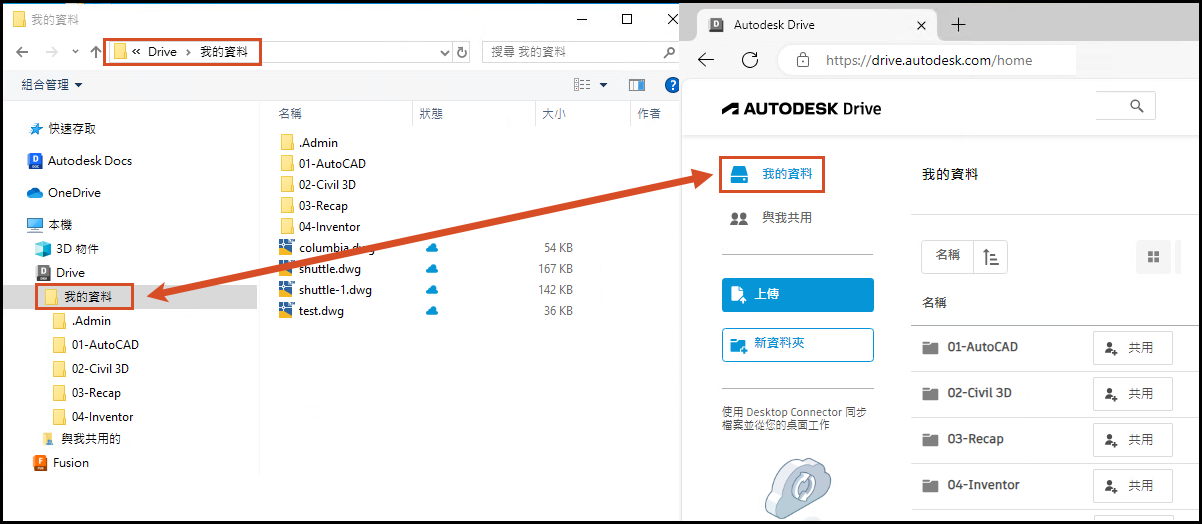The height and width of the screenshot is (524, 1202).
Task: Click the 上傳 upload button
Action: pos(798,295)
